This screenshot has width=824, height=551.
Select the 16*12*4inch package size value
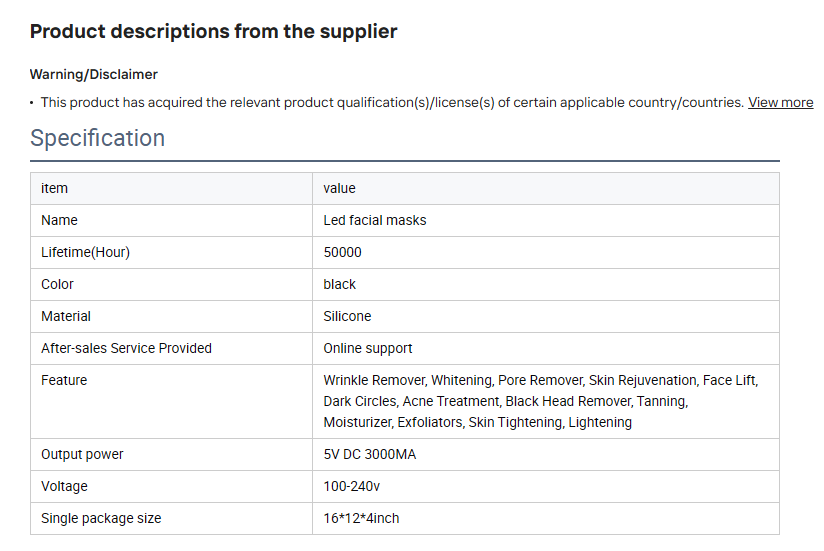361,518
